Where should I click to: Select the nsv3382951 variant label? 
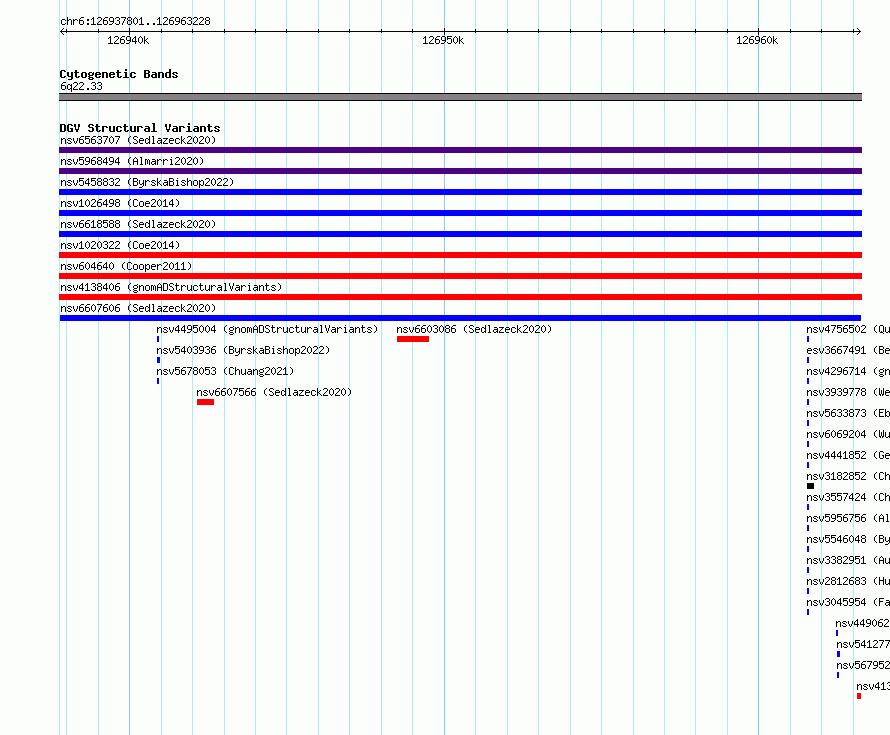848,560
